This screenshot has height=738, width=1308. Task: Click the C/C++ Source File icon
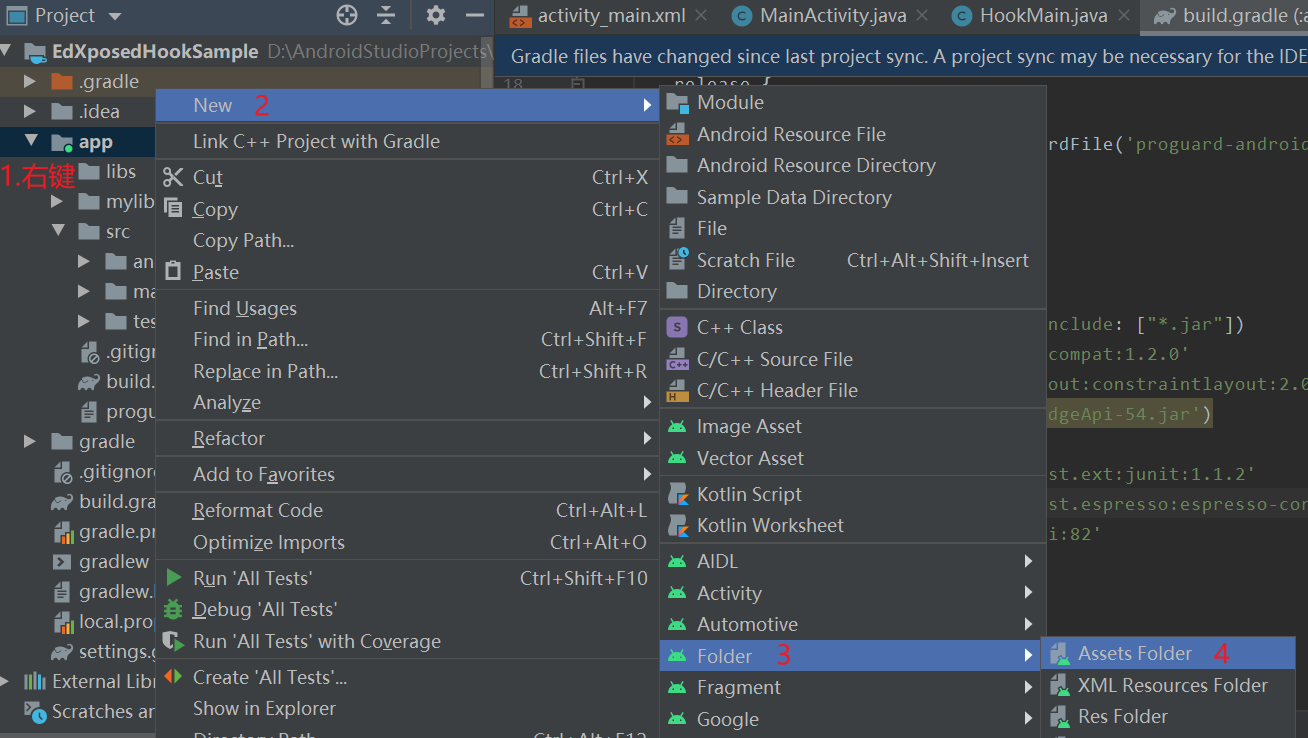coord(678,359)
